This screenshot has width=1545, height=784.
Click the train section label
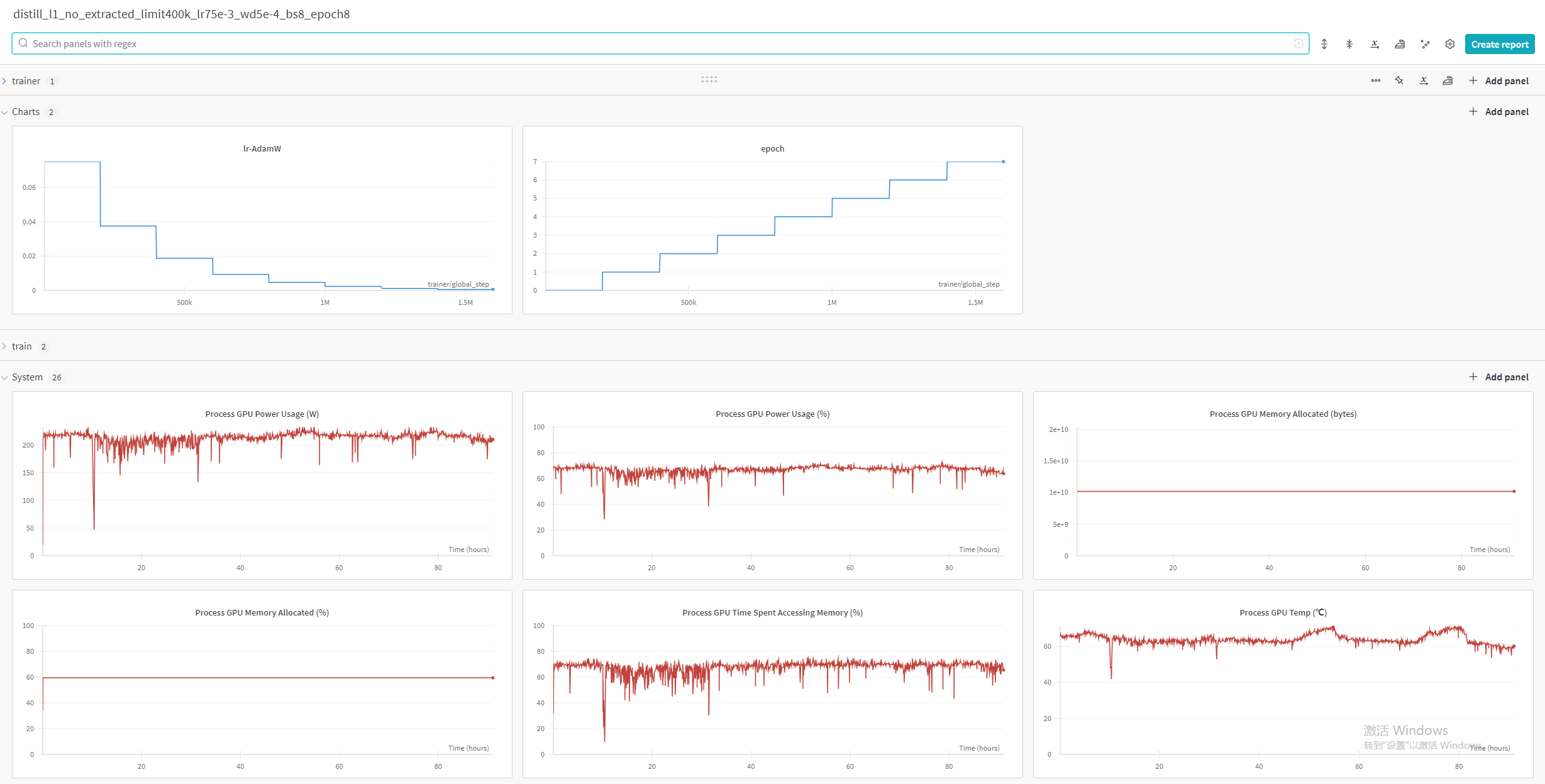click(x=22, y=346)
